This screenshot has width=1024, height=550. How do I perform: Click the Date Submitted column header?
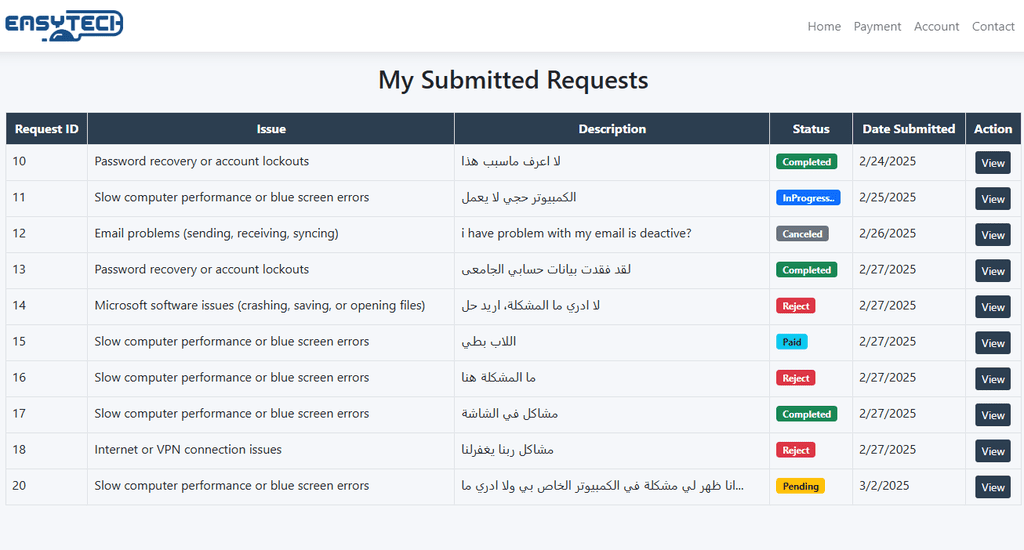click(908, 129)
